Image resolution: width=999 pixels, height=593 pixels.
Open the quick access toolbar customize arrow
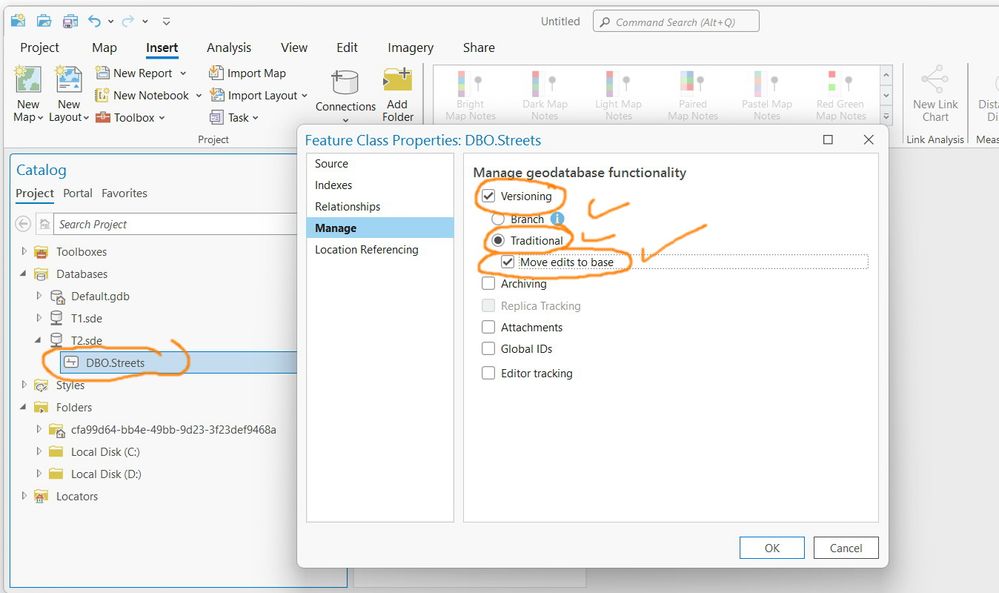tap(166, 21)
